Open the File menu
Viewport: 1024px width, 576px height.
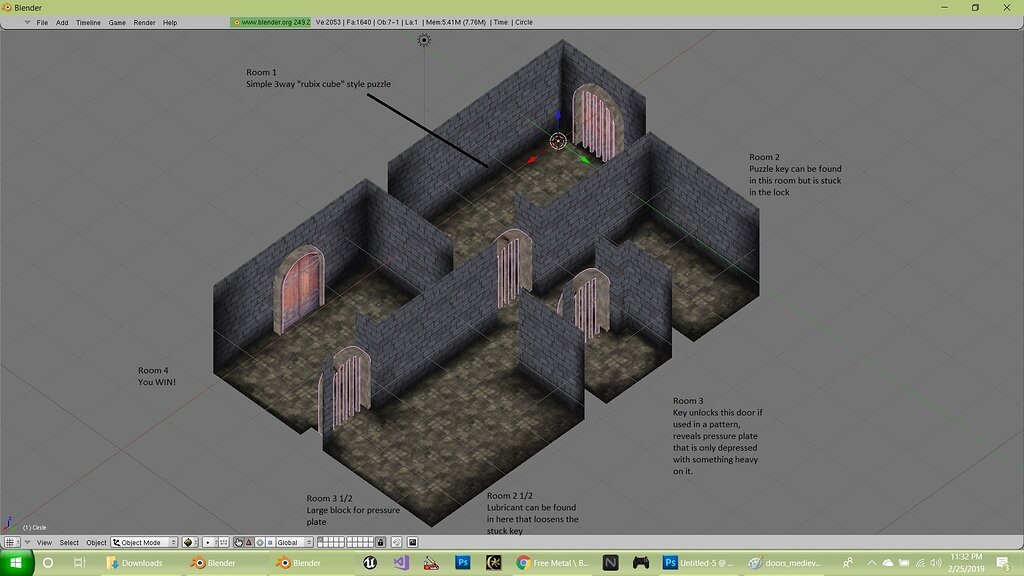point(42,22)
